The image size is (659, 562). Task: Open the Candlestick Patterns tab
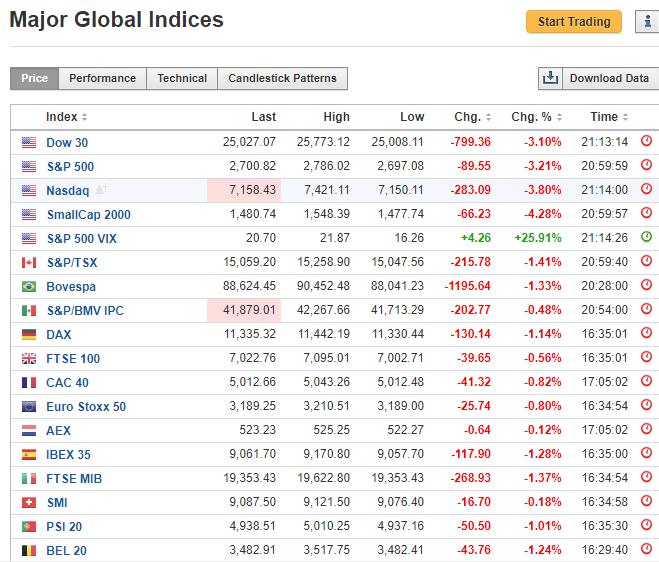[x=282, y=78]
